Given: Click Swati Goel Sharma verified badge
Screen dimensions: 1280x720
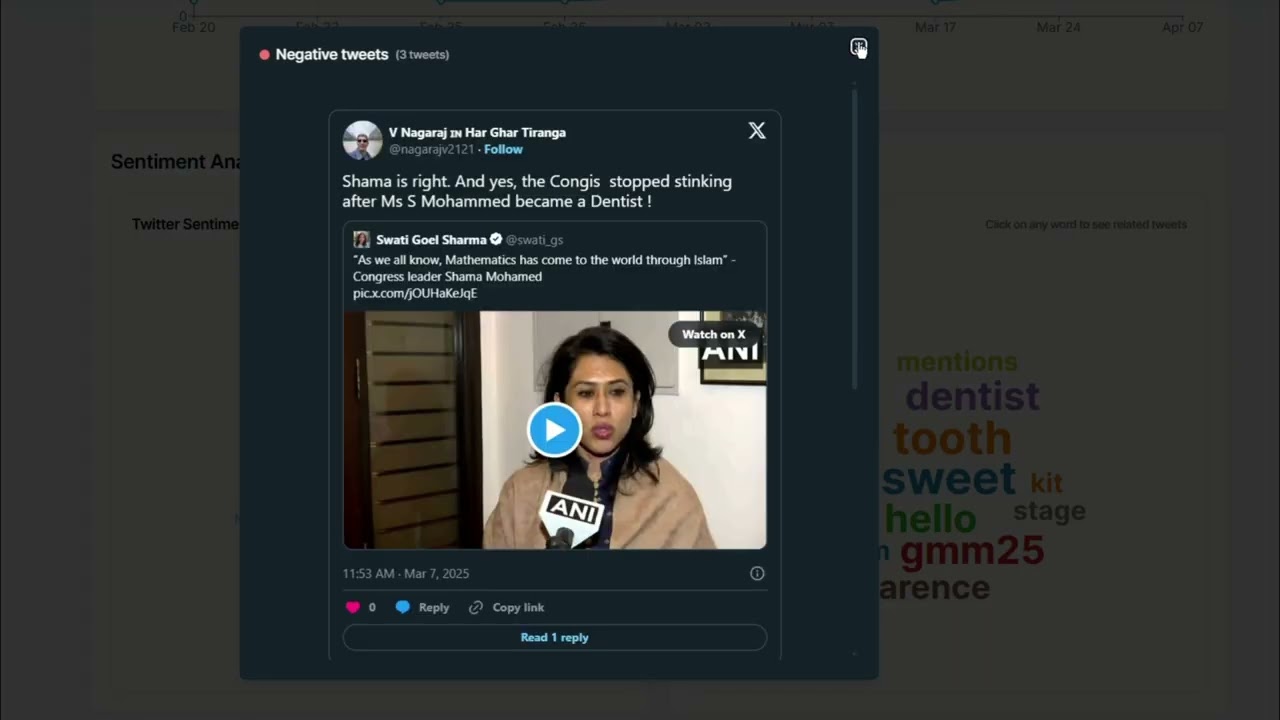Looking at the screenshot, I should pos(496,240).
